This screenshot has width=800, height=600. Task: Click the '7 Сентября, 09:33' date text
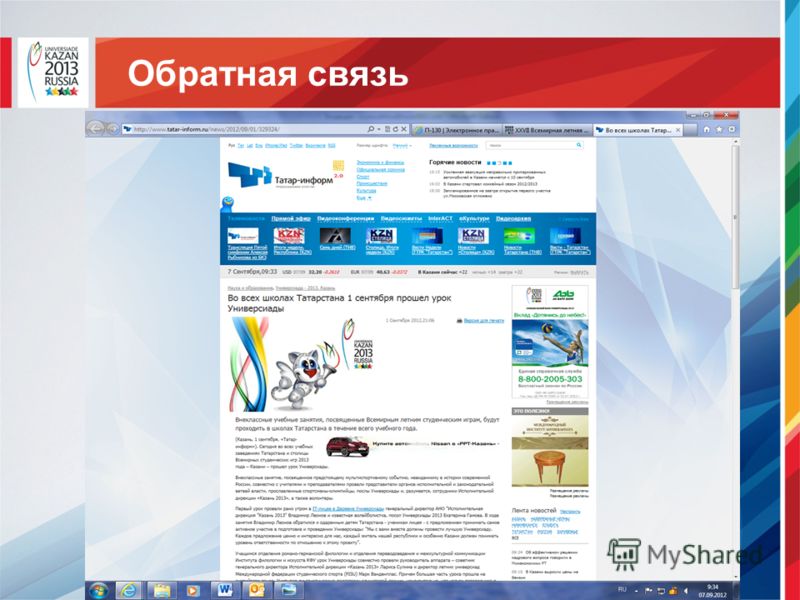(x=252, y=271)
